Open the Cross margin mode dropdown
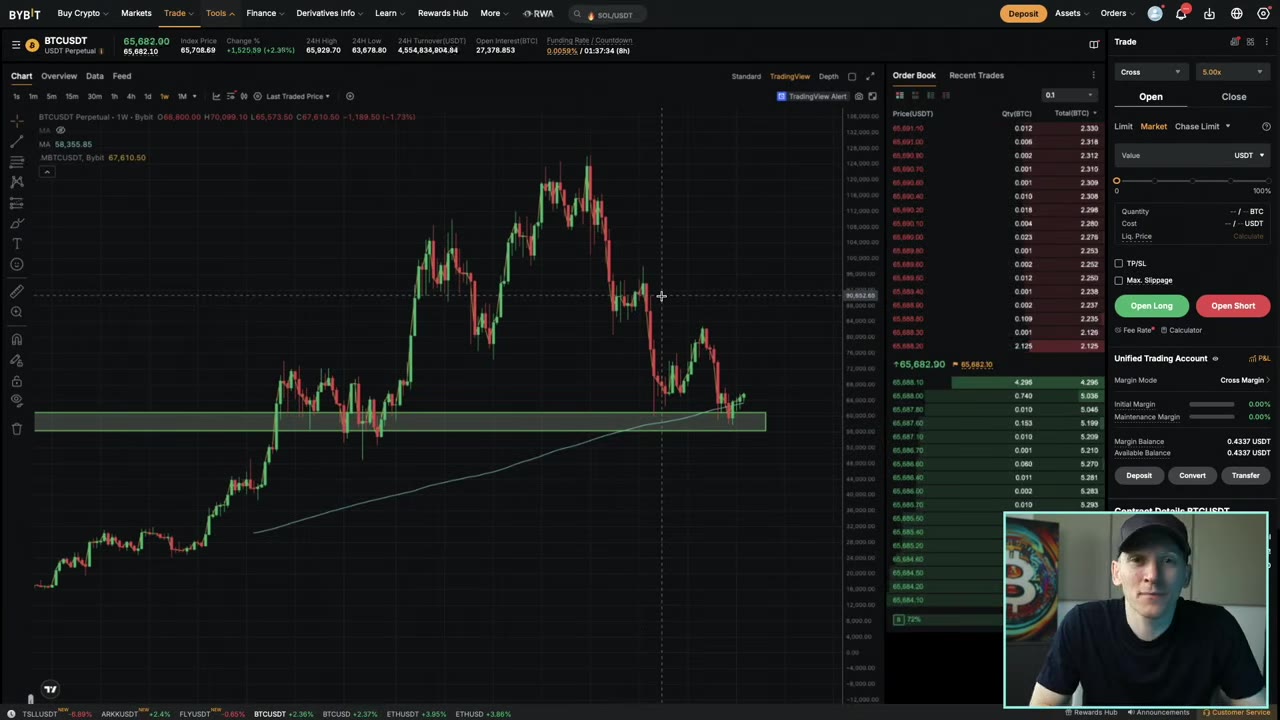The image size is (1280, 720). coord(1150,72)
